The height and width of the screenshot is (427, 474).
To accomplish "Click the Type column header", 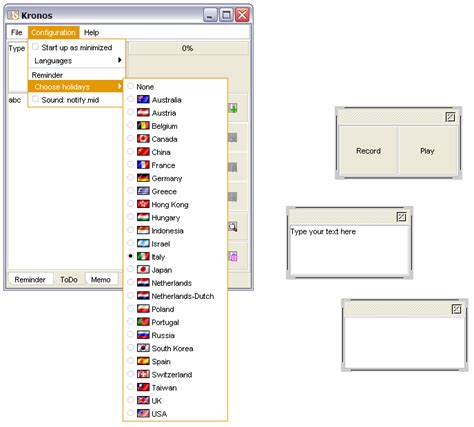I will click(17, 48).
